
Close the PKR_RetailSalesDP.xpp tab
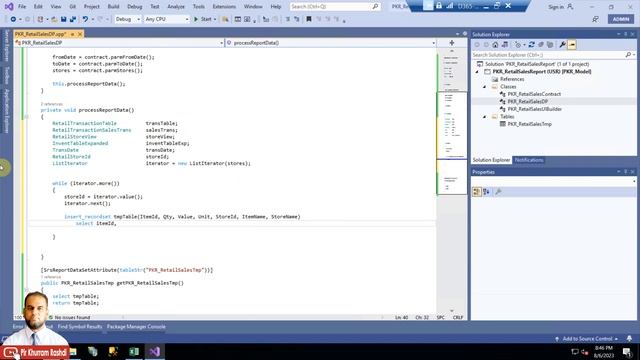[80, 34]
